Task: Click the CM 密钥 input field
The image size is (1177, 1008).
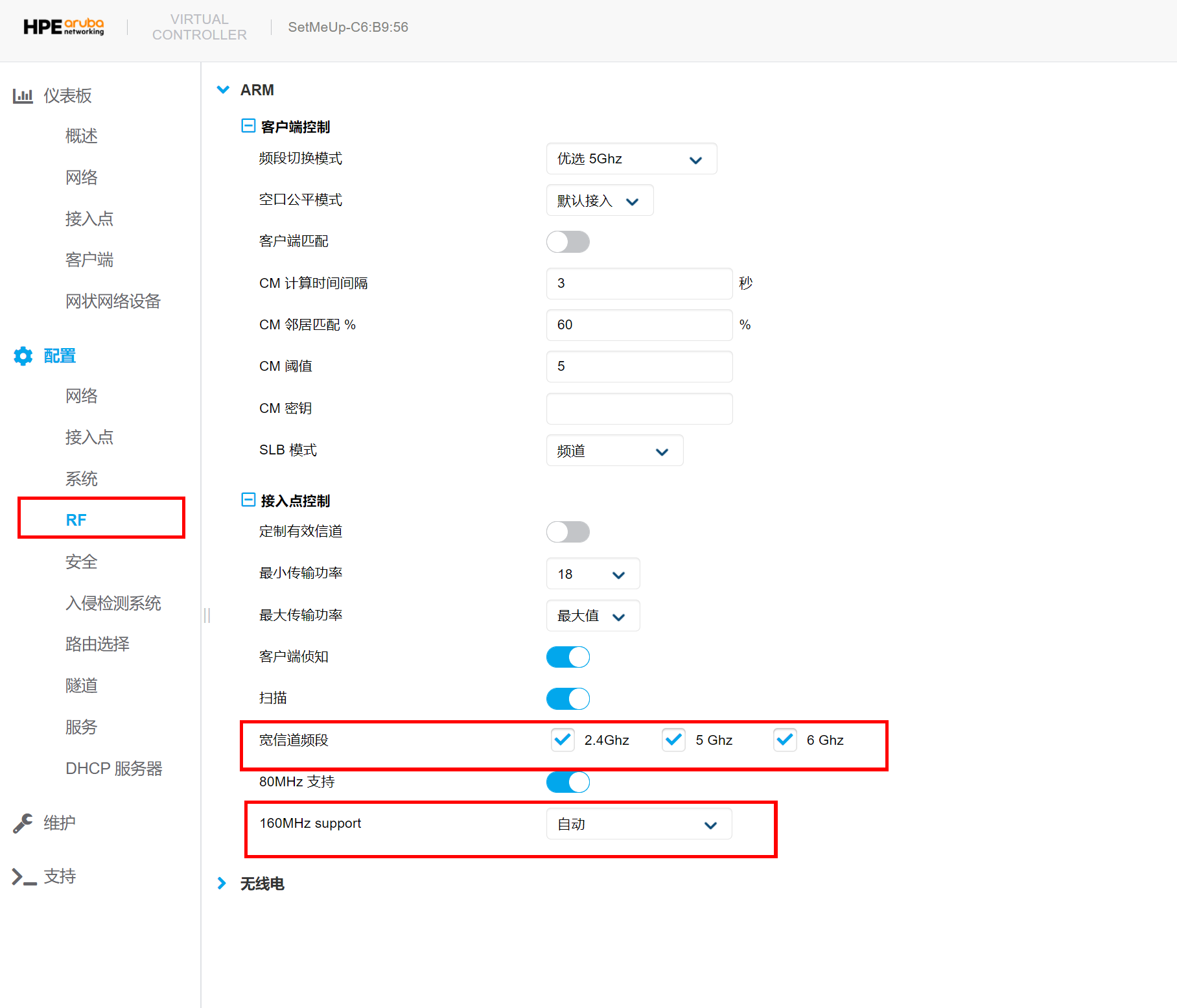Action: (639, 408)
